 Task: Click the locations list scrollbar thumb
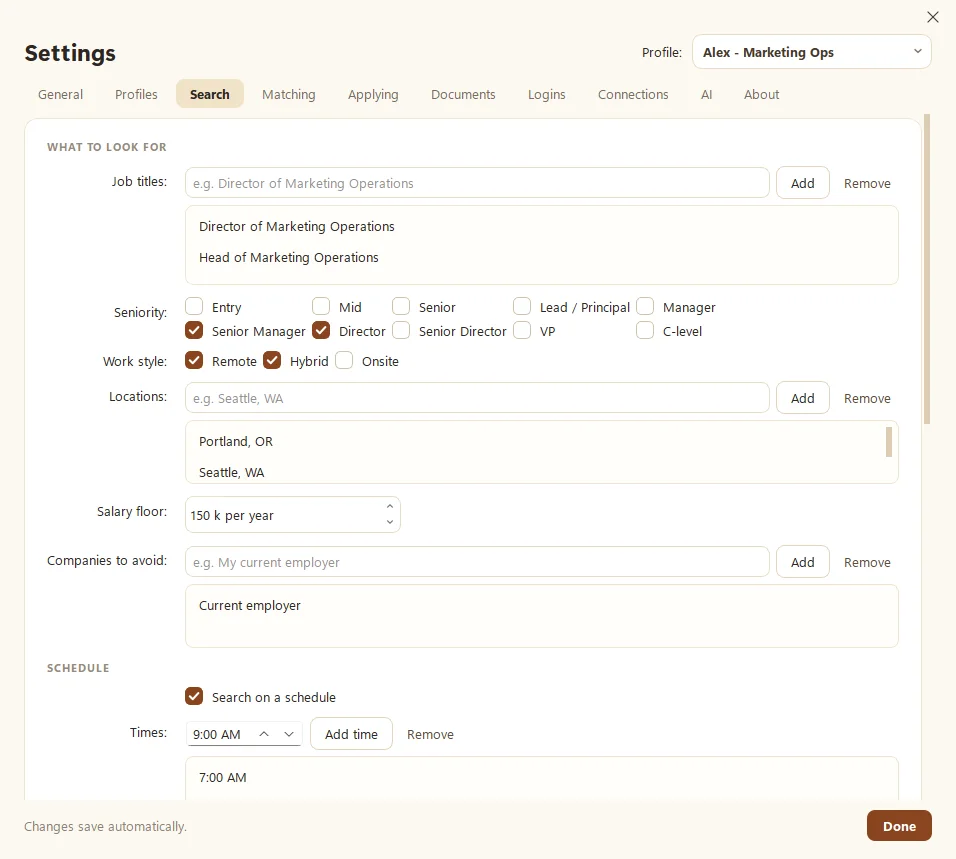click(889, 442)
